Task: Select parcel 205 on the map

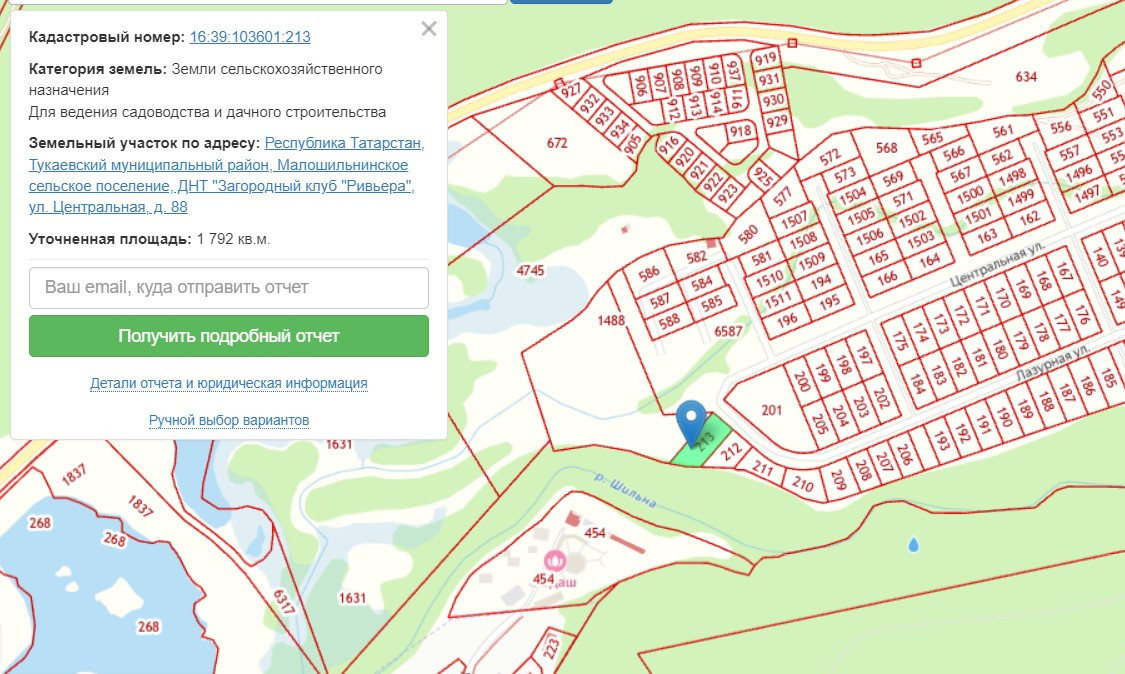Action: [820, 425]
